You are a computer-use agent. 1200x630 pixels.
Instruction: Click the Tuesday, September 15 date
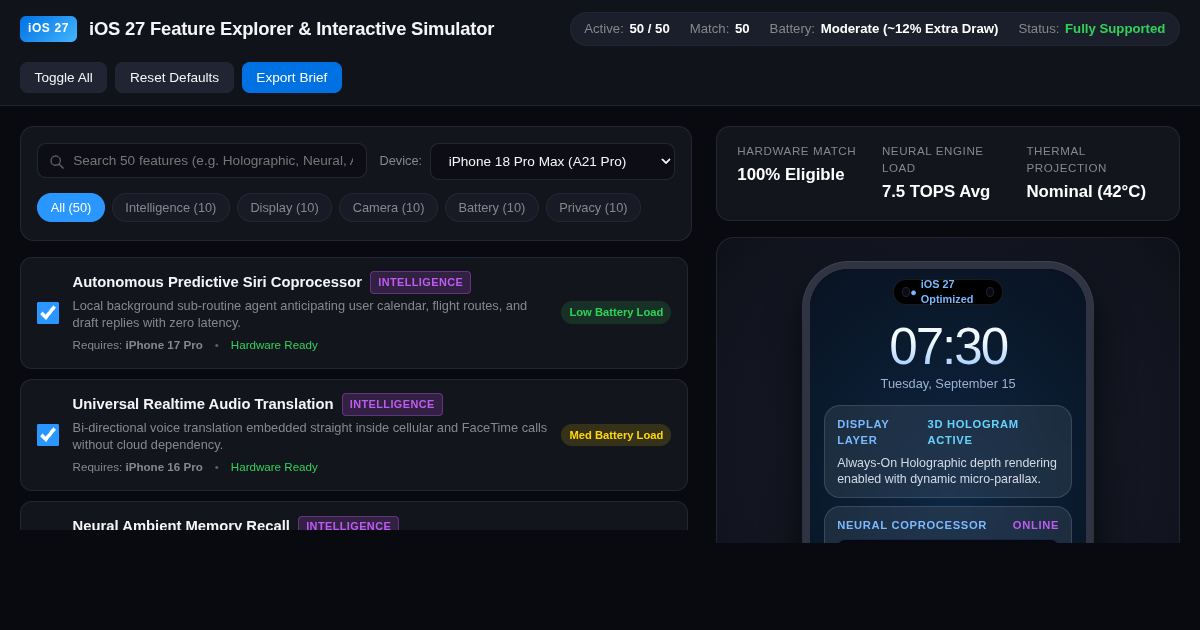948,384
